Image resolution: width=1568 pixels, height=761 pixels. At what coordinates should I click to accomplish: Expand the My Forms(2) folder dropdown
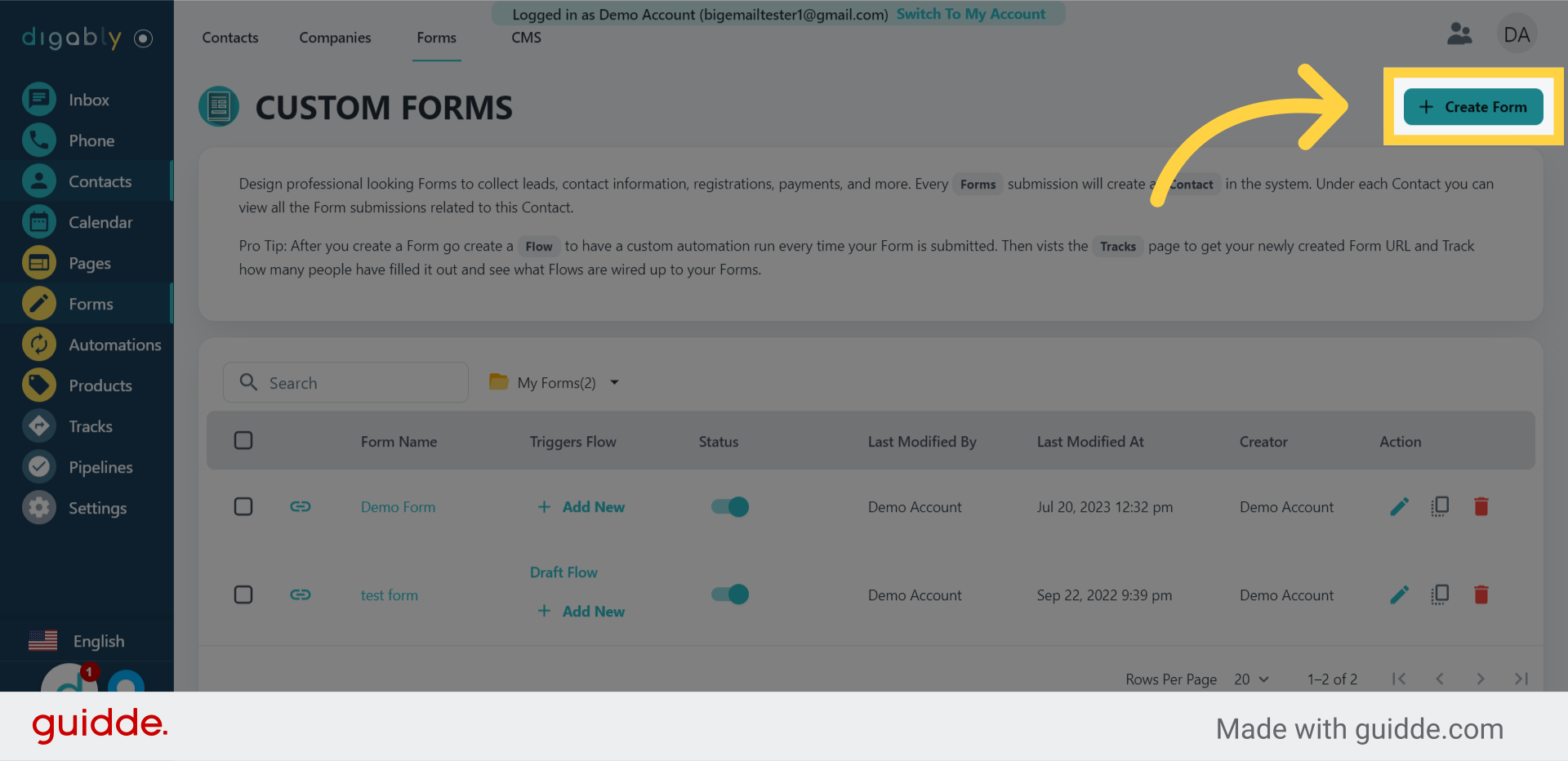click(x=615, y=382)
